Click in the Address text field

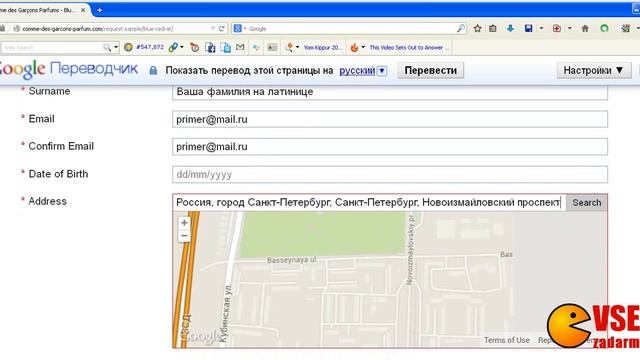tap(369, 202)
